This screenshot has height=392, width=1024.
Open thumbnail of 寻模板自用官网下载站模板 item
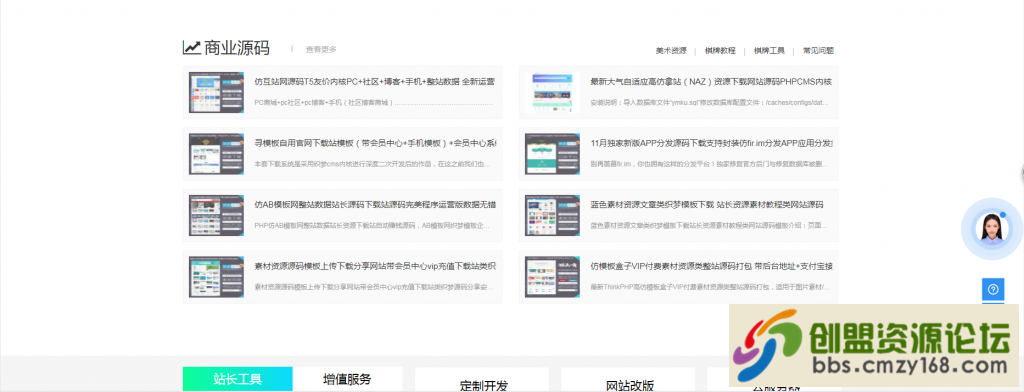point(216,154)
